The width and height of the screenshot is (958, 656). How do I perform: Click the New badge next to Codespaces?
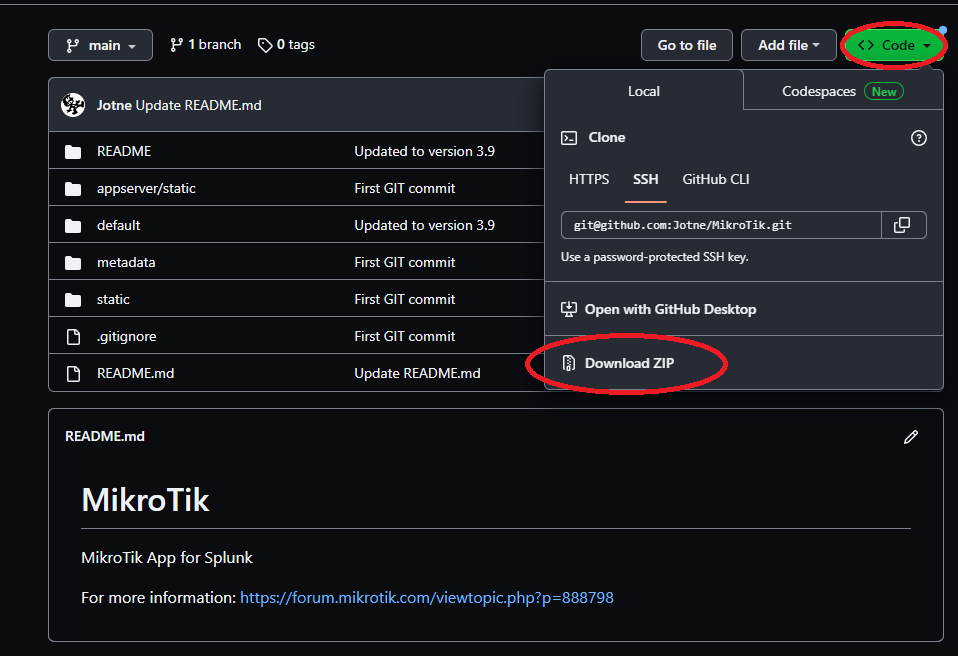[883, 91]
